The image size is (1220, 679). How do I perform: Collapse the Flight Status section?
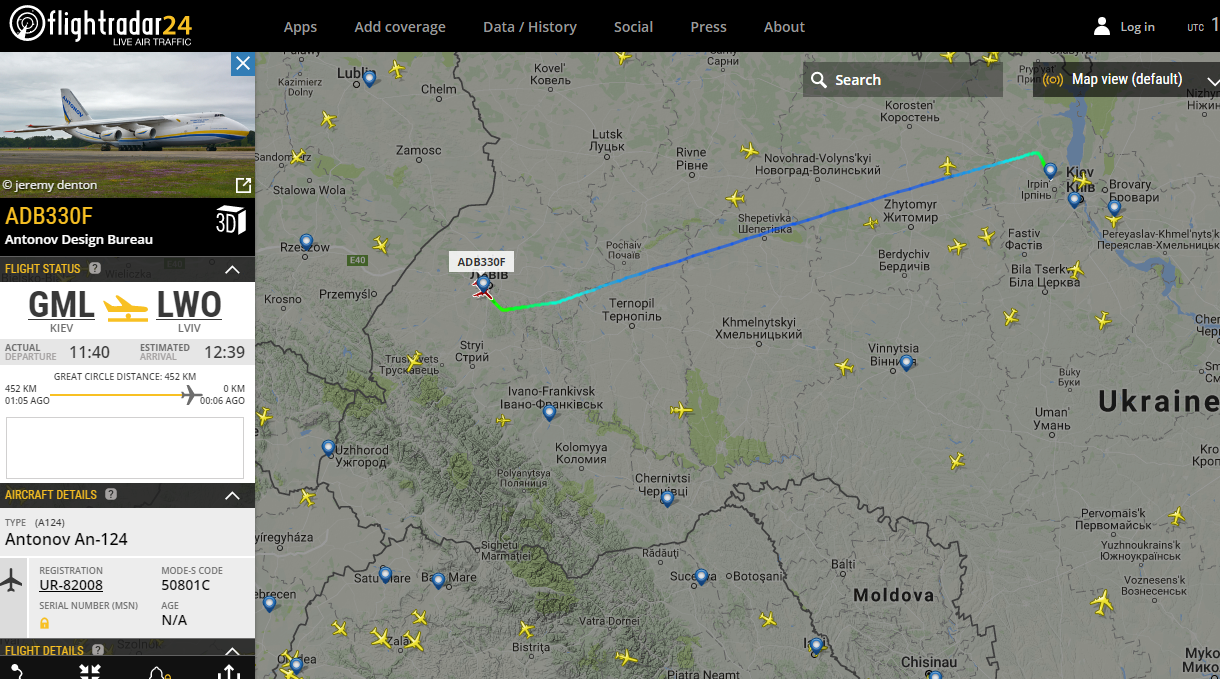pyautogui.click(x=232, y=269)
